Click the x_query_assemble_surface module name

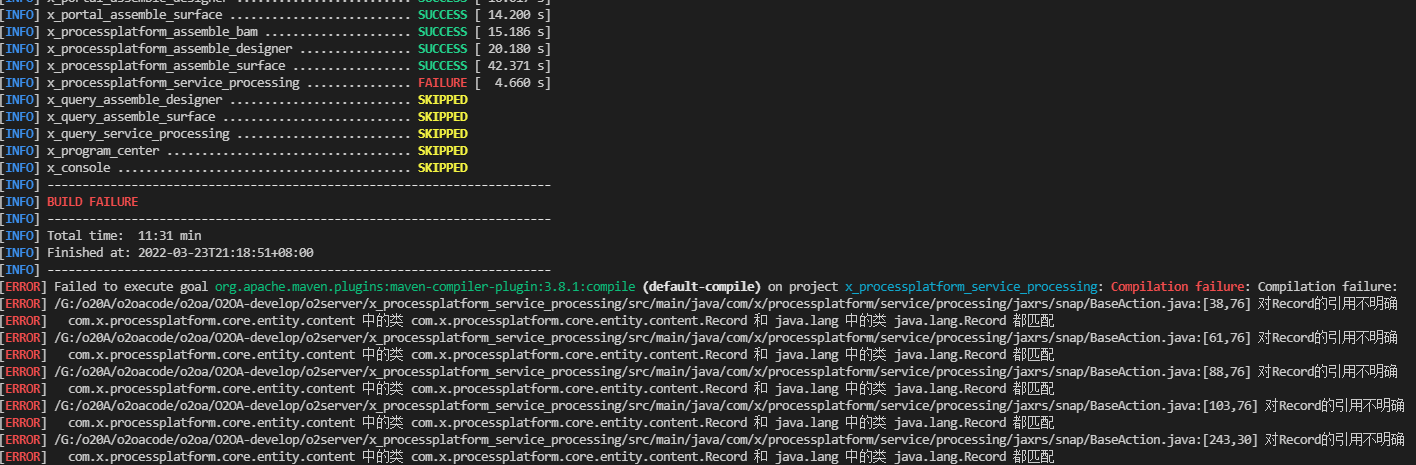[x=131, y=117]
